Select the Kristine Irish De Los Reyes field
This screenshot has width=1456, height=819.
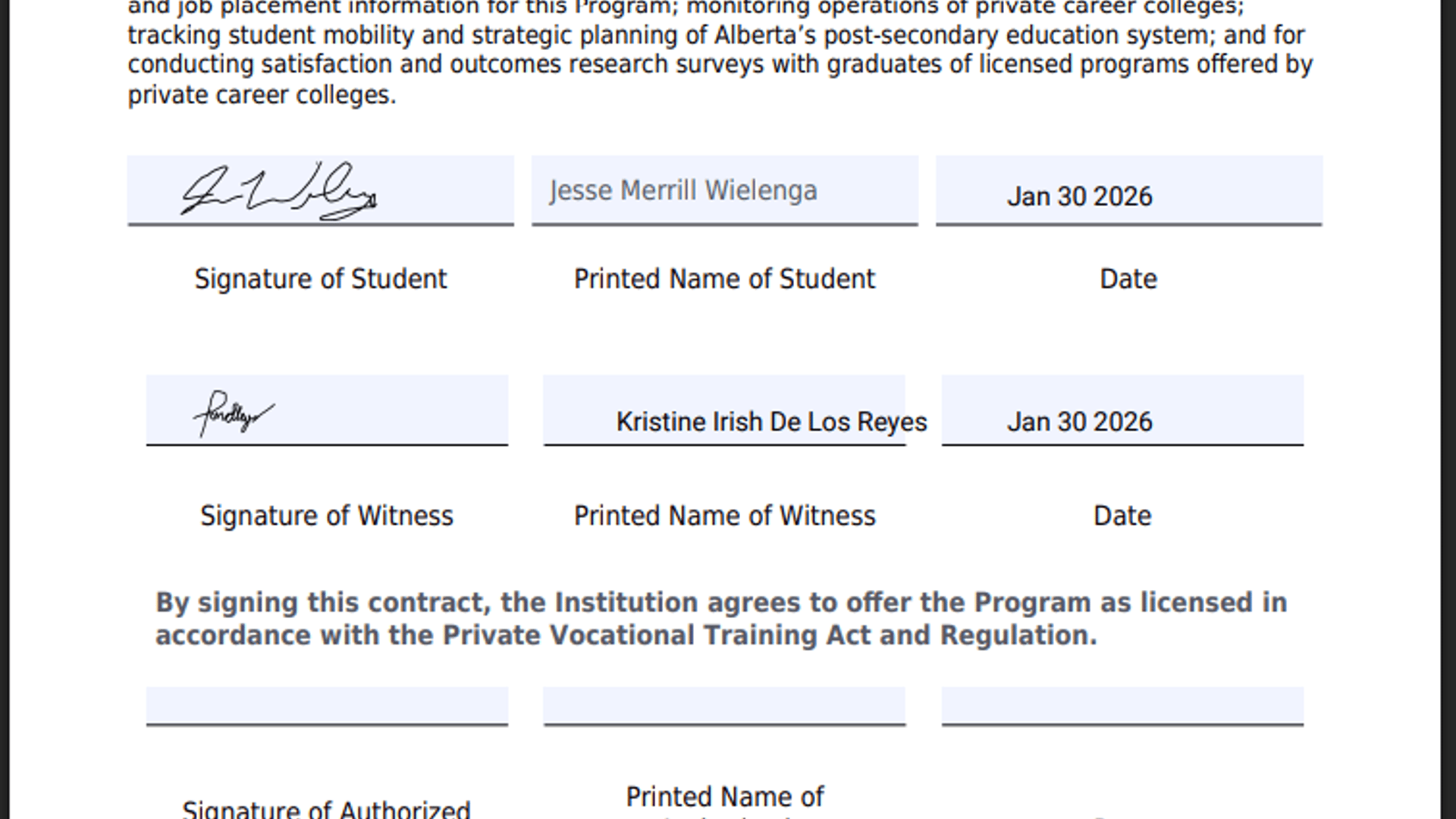(x=724, y=411)
